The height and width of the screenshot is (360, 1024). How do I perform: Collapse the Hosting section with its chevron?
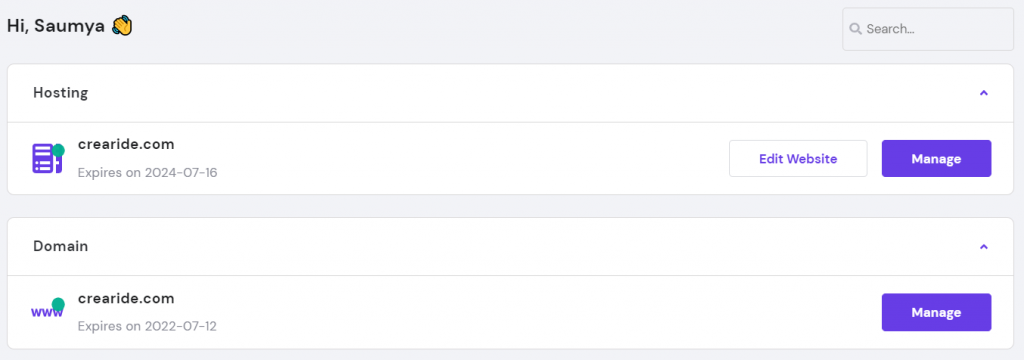pos(984,93)
